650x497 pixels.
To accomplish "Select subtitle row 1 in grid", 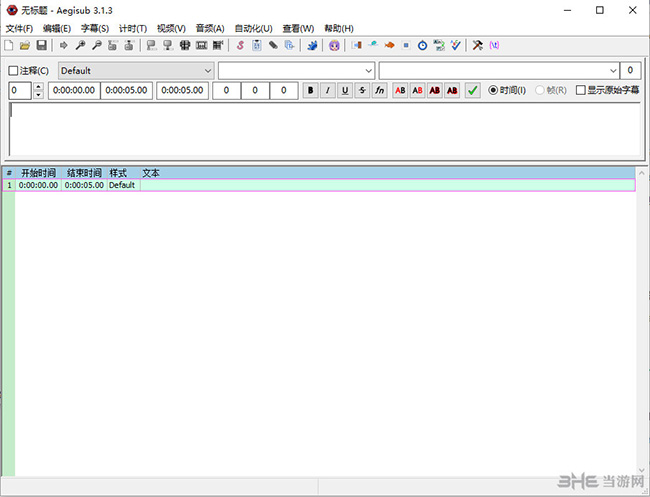I will click(318, 185).
